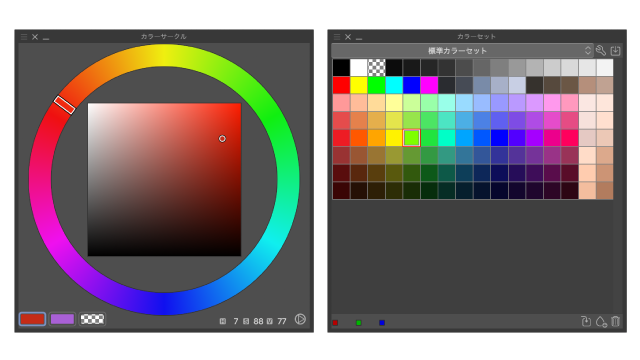Open the カラーセット panel menu icon
640x360 pixels.
337,37
